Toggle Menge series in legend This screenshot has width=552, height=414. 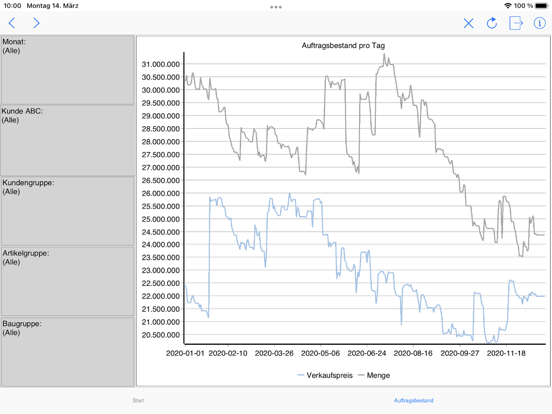(x=374, y=375)
